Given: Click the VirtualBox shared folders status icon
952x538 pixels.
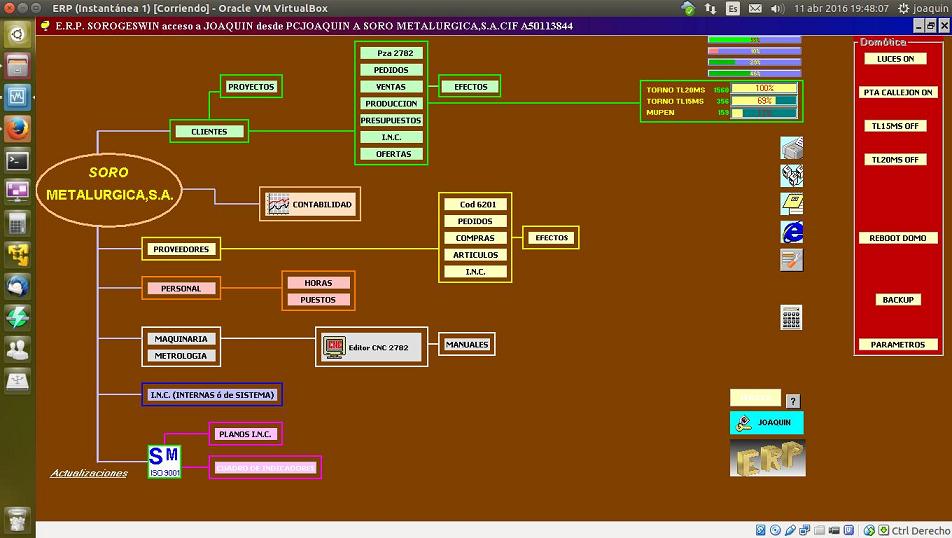Looking at the screenshot, I should tap(819, 530).
